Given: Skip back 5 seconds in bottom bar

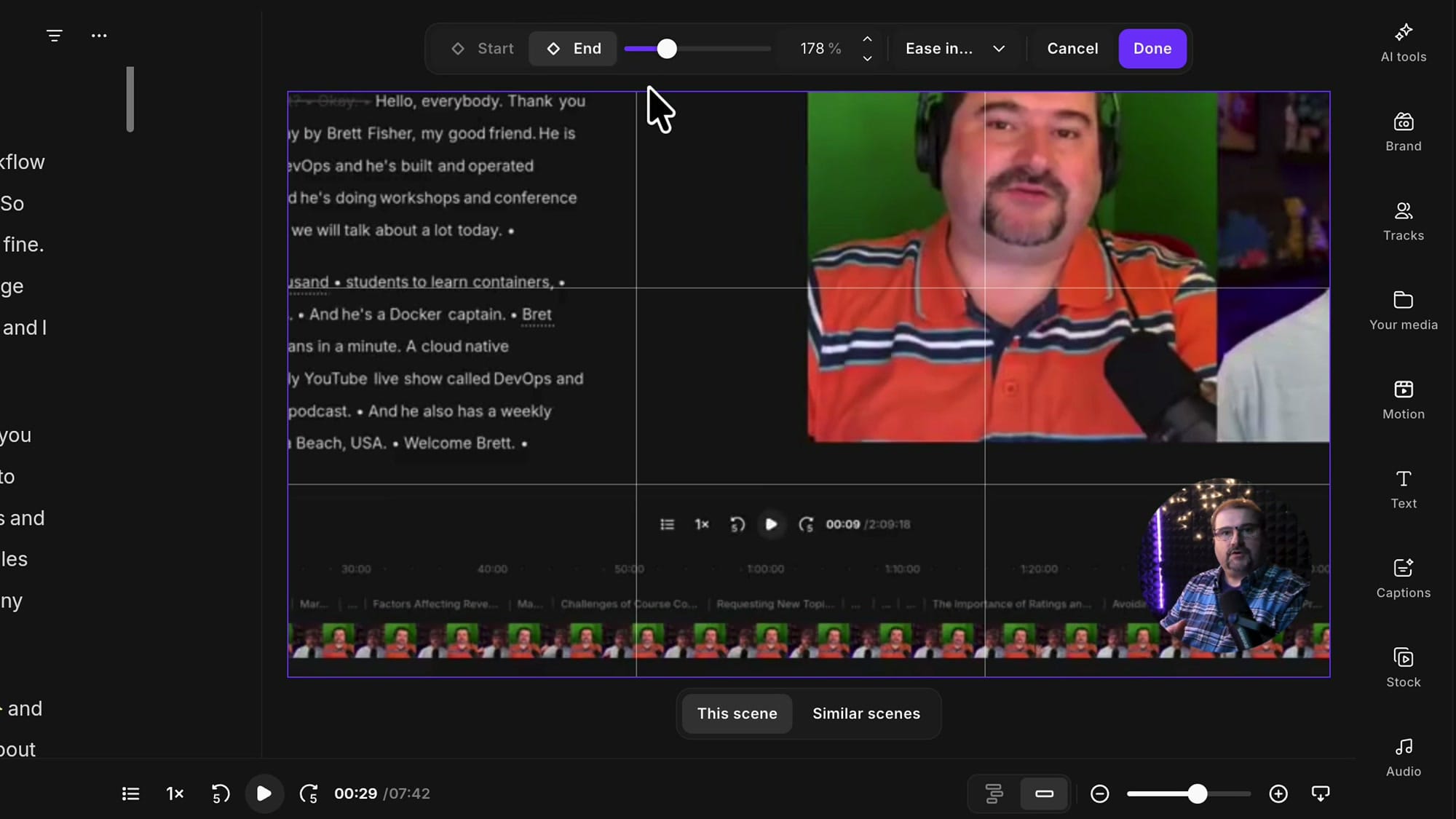Looking at the screenshot, I should (220, 794).
